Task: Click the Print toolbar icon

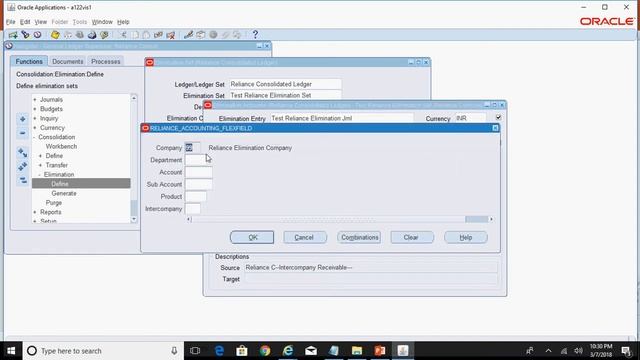Action: (92, 35)
